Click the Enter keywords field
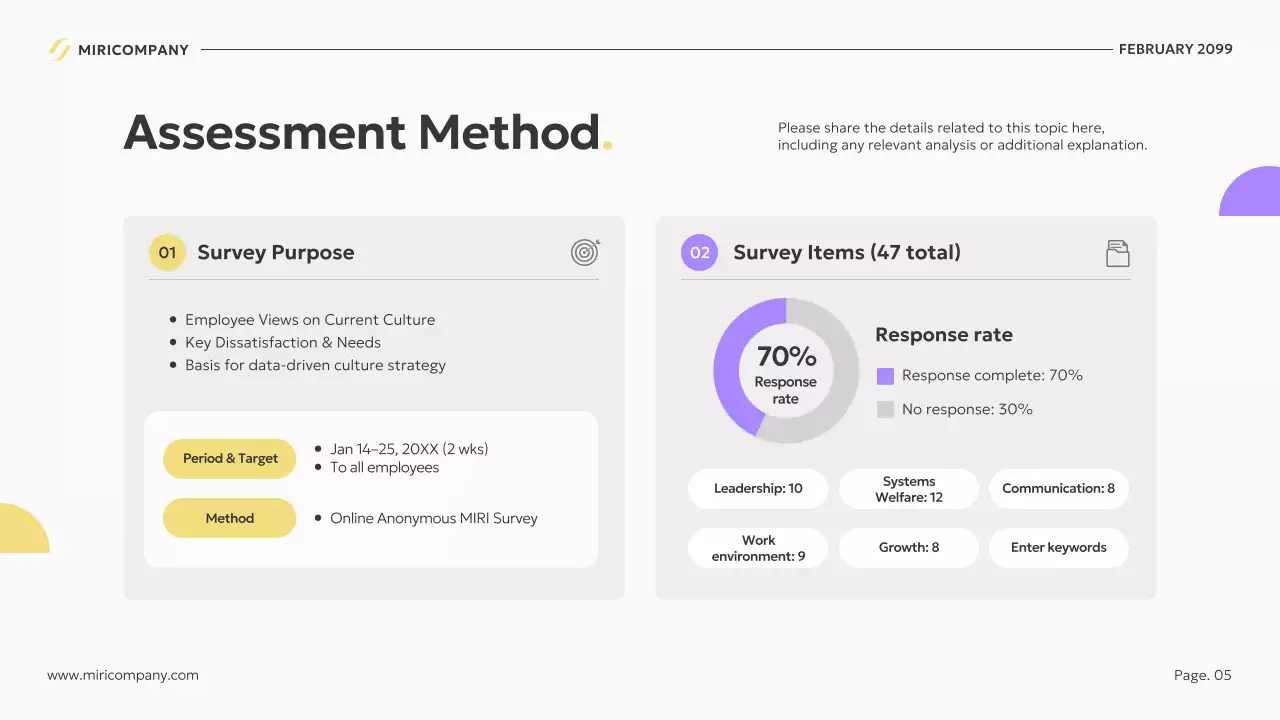The image size is (1280, 720). coord(1058,548)
